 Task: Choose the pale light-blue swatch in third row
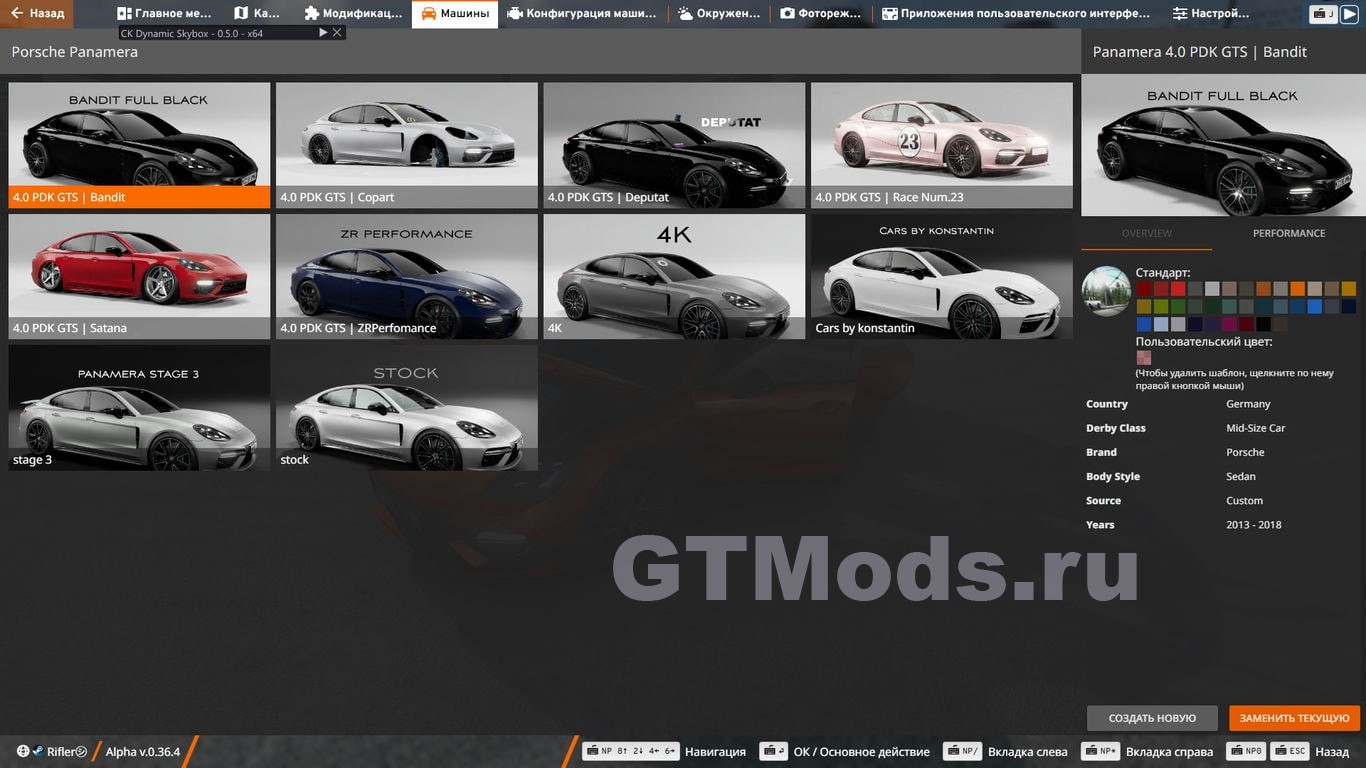[1161, 324]
